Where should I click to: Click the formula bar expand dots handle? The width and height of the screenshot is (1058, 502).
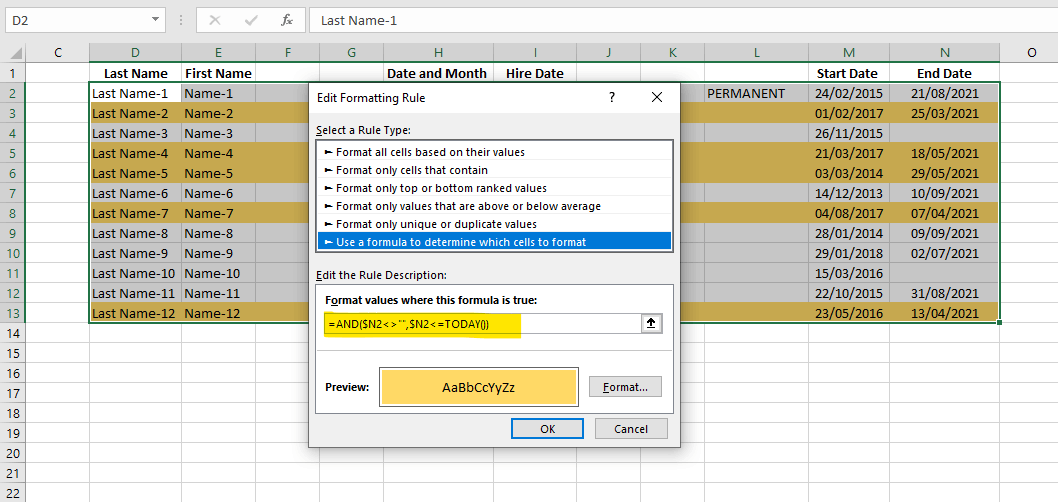[x=181, y=20]
